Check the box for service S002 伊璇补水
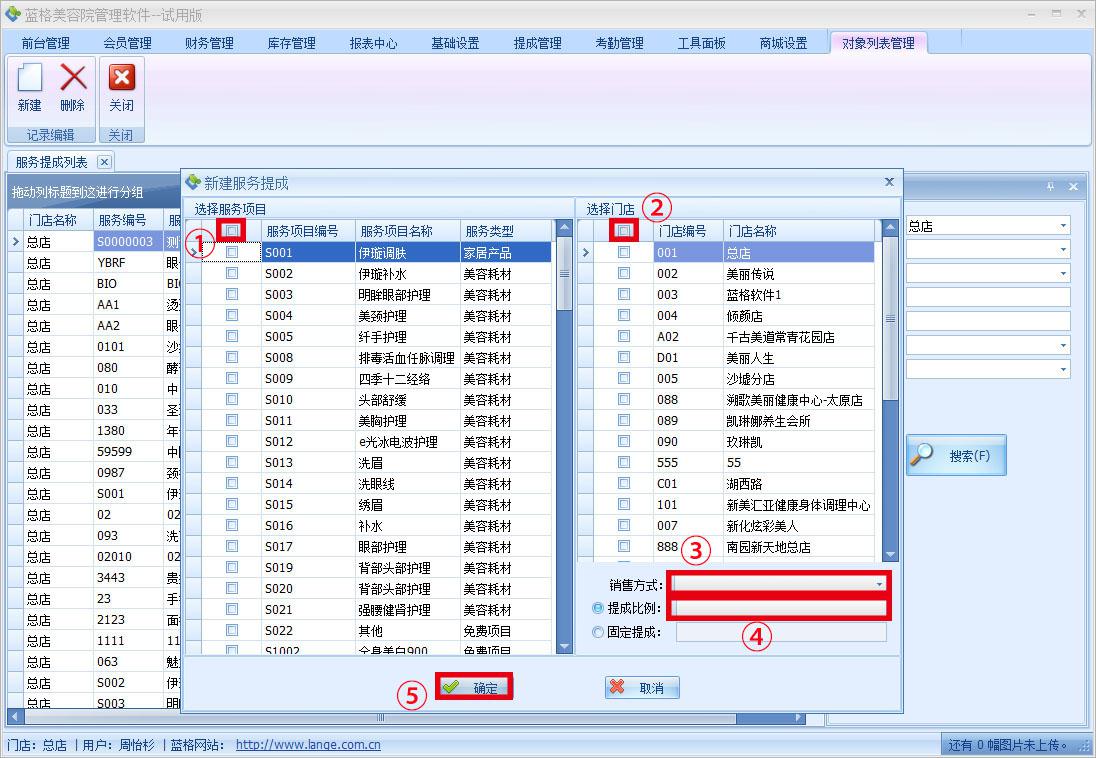Screen dimensions: 1096x758 (232, 273)
